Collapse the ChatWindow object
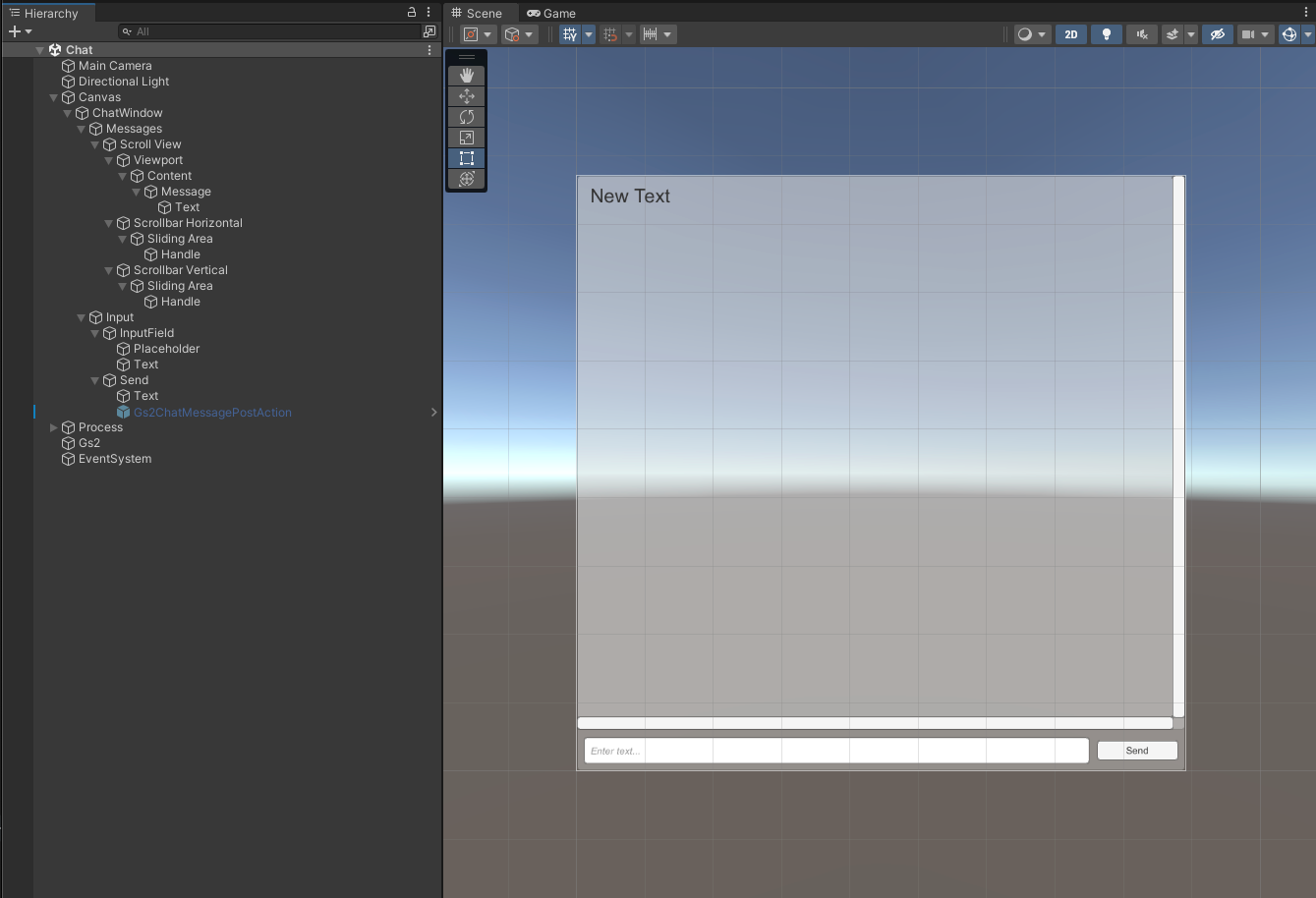The image size is (1316, 898). (68, 113)
